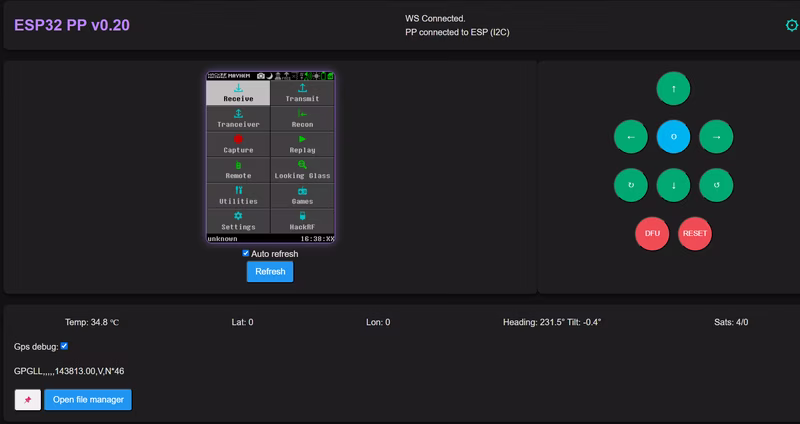This screenshot has width=800, height=424.
Task: Click PP connected to ESP (I2C) text
Action: [x=457, y=32]
